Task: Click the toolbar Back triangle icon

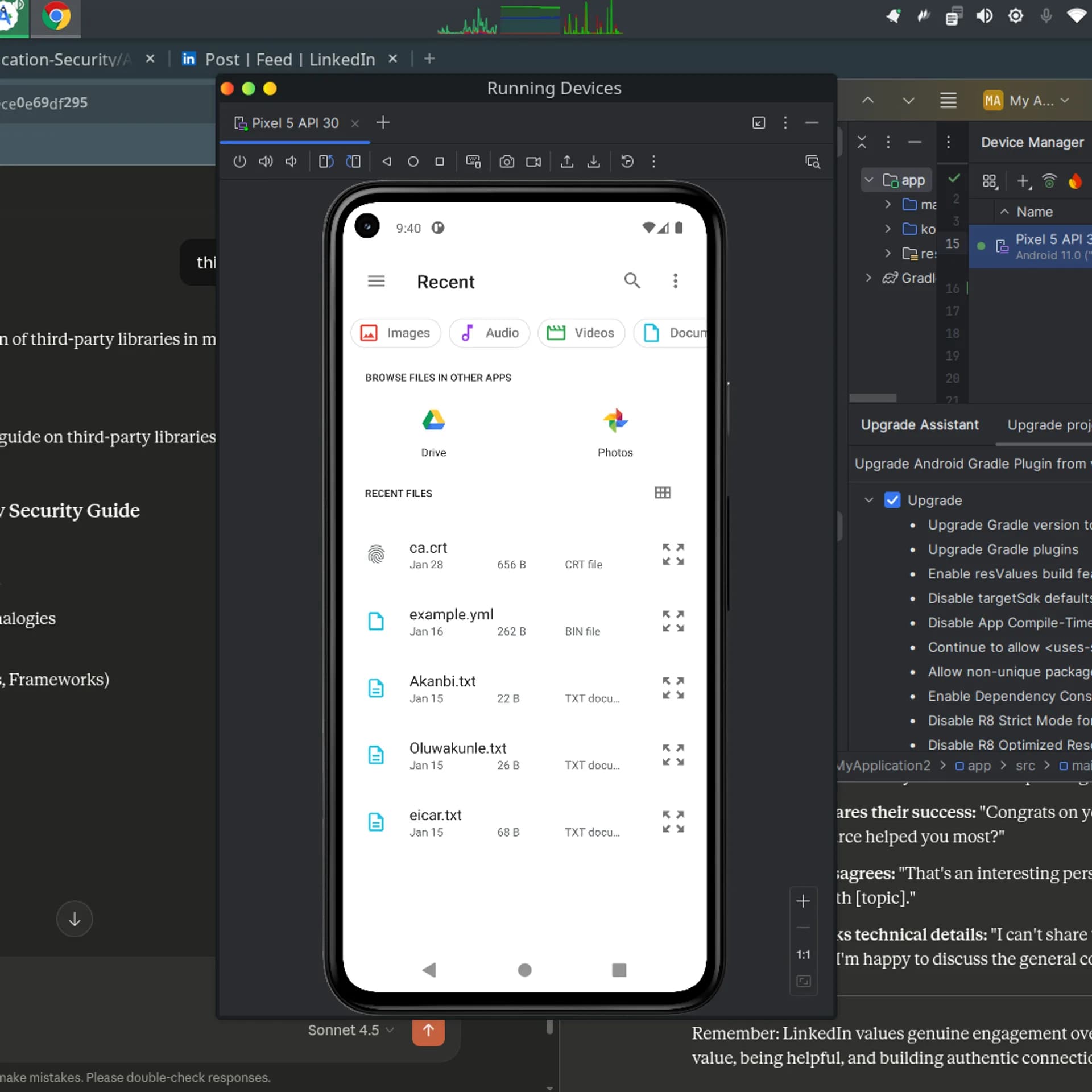Action: coord(387,162)
